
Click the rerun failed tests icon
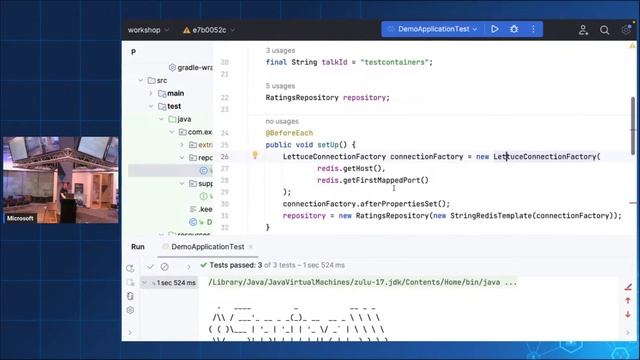[x=130, y=282]
